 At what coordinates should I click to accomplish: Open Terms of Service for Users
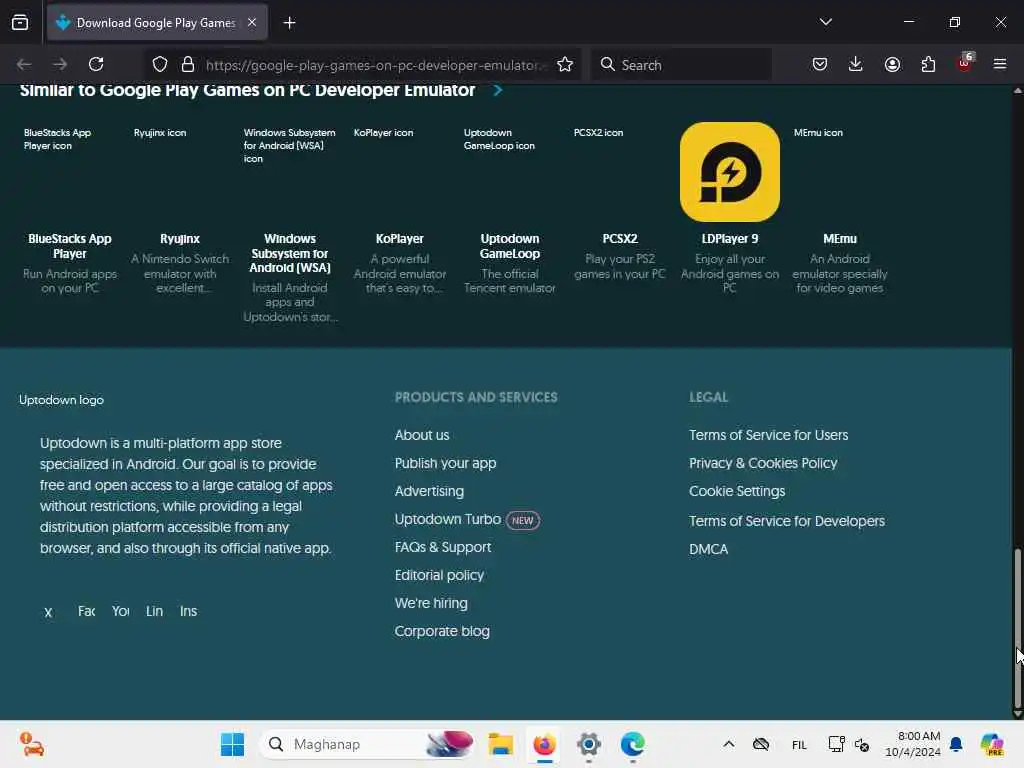coord(769,435)
